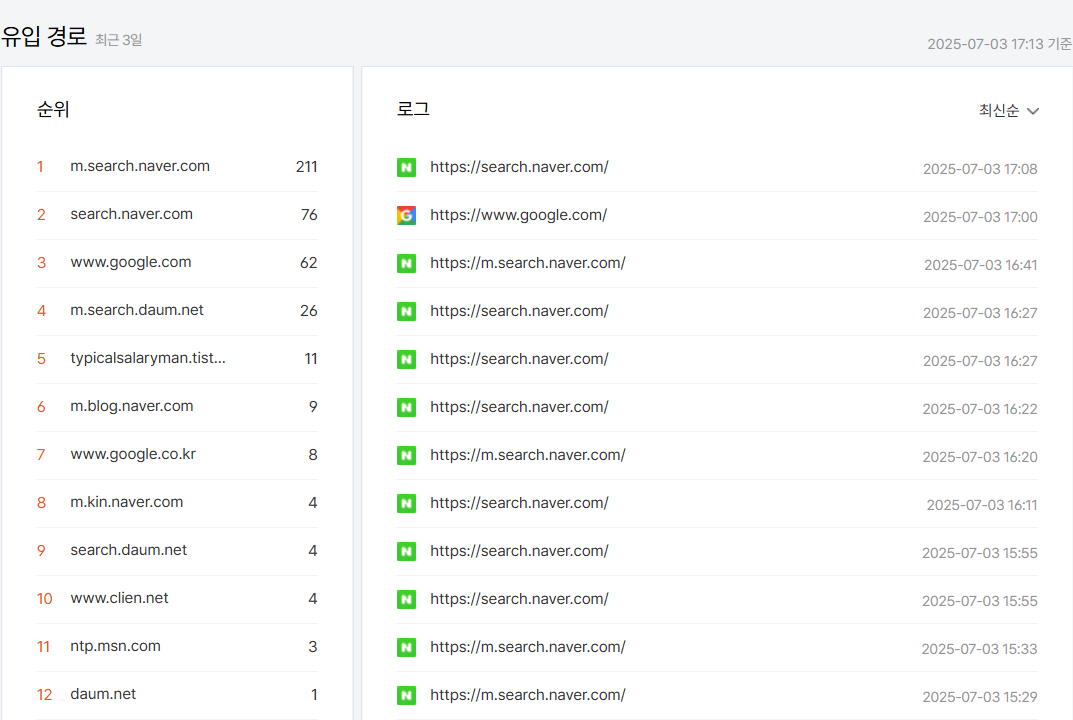Click Naver icon for 15:29 log entry
The image size is (1073, 720).
tap(406, 695)
